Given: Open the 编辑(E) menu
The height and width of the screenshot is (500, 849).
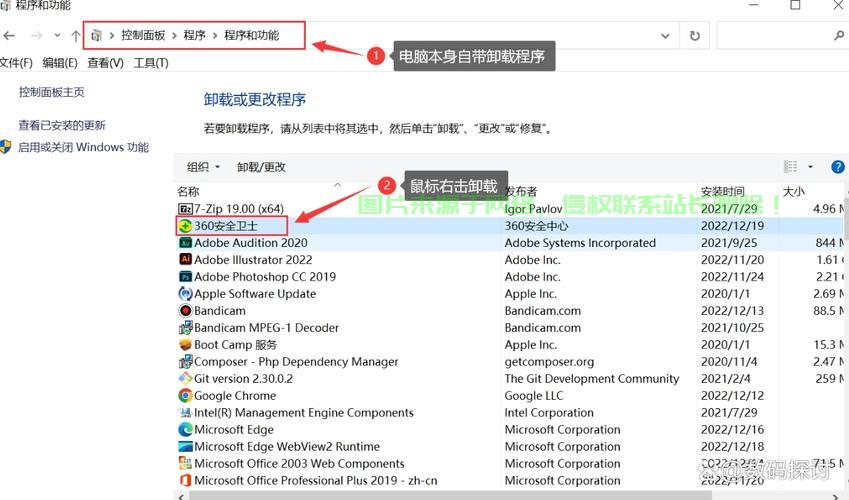Looking at the screenshot, I should tap(60, 63).
